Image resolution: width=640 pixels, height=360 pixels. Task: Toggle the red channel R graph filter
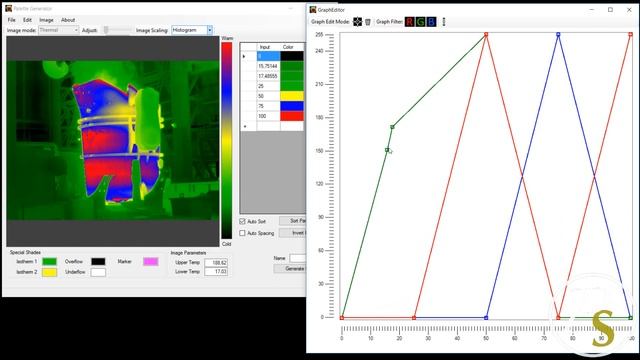[x=409, y=22]
